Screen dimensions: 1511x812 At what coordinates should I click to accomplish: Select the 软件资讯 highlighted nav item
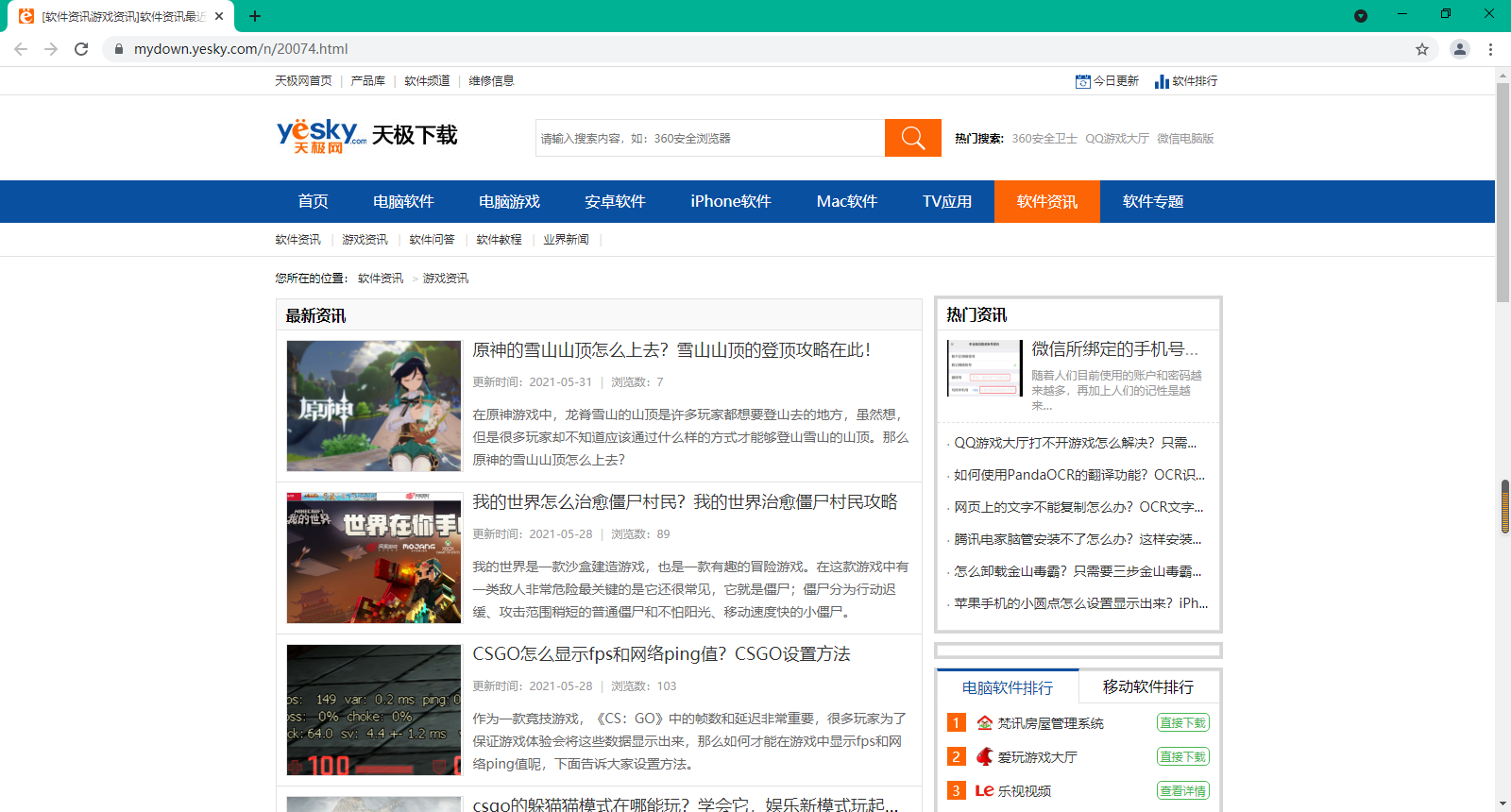point(1047,201)
